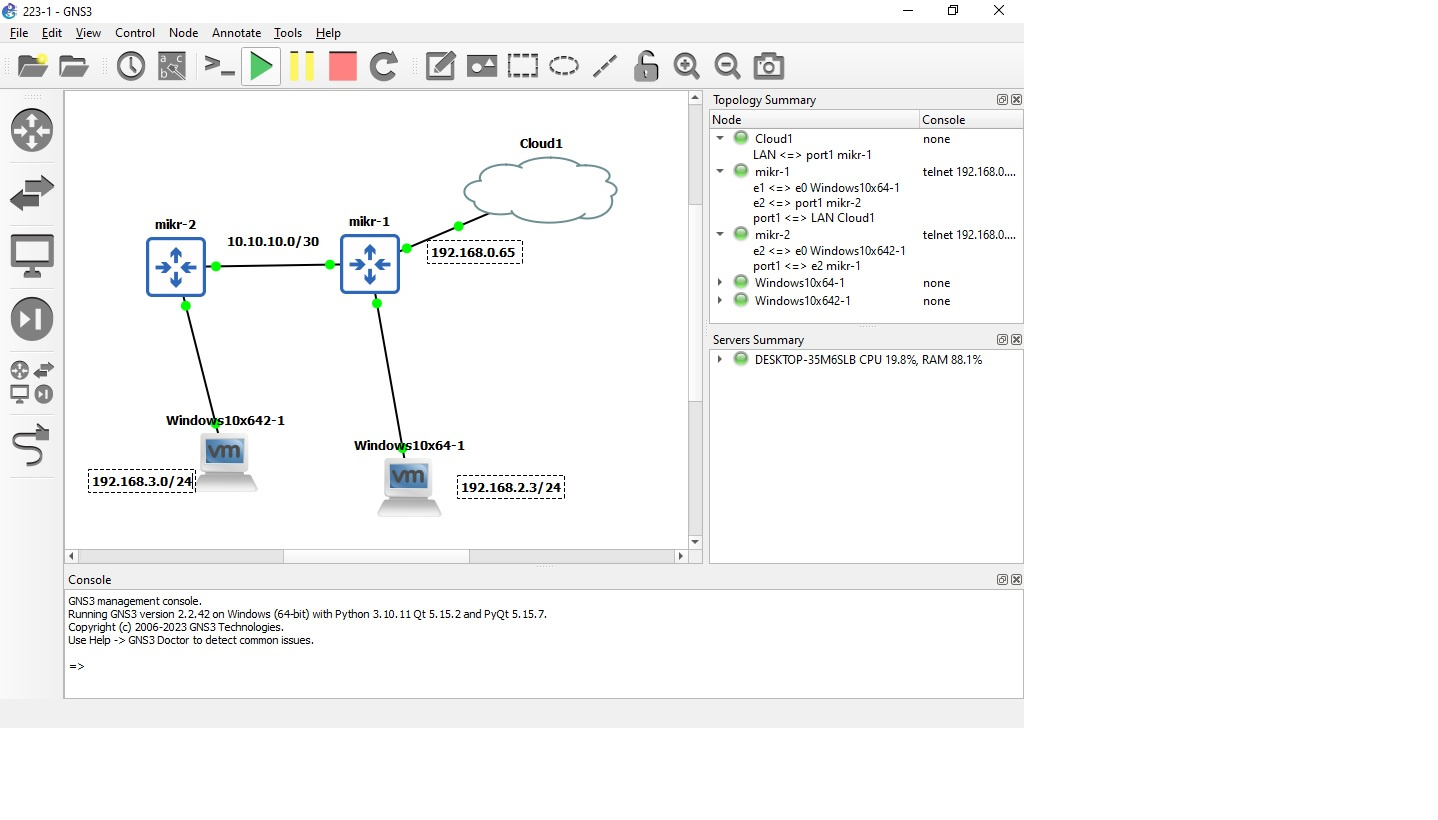Close the Console panel
Viewport: 1438px width, 820px height.
pyautogui.click(x=1016, y=580)
